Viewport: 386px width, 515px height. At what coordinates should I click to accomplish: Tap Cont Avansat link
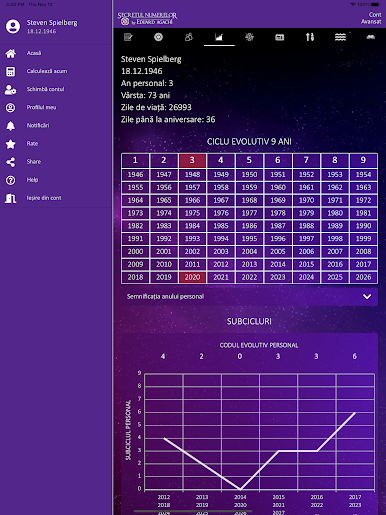click(x=371, y=18)
